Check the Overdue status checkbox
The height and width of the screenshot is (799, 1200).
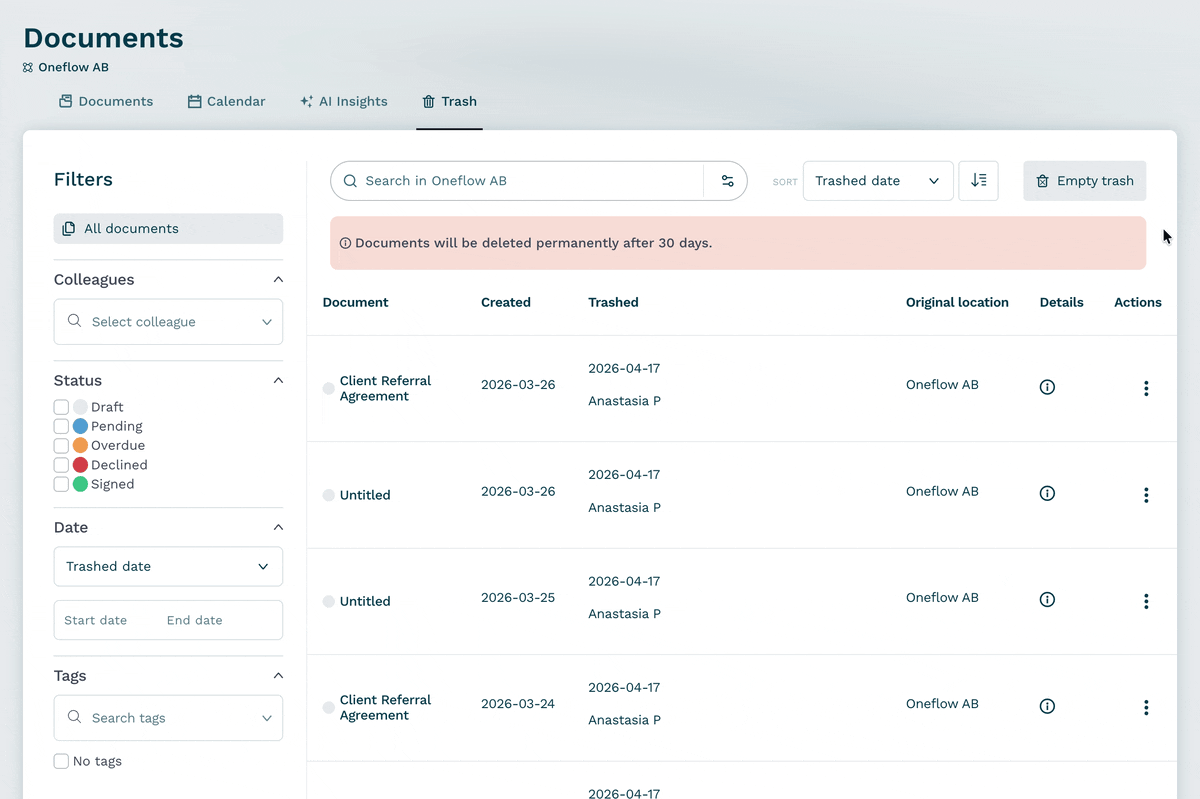pyautogui.click(x=61, y=445)
